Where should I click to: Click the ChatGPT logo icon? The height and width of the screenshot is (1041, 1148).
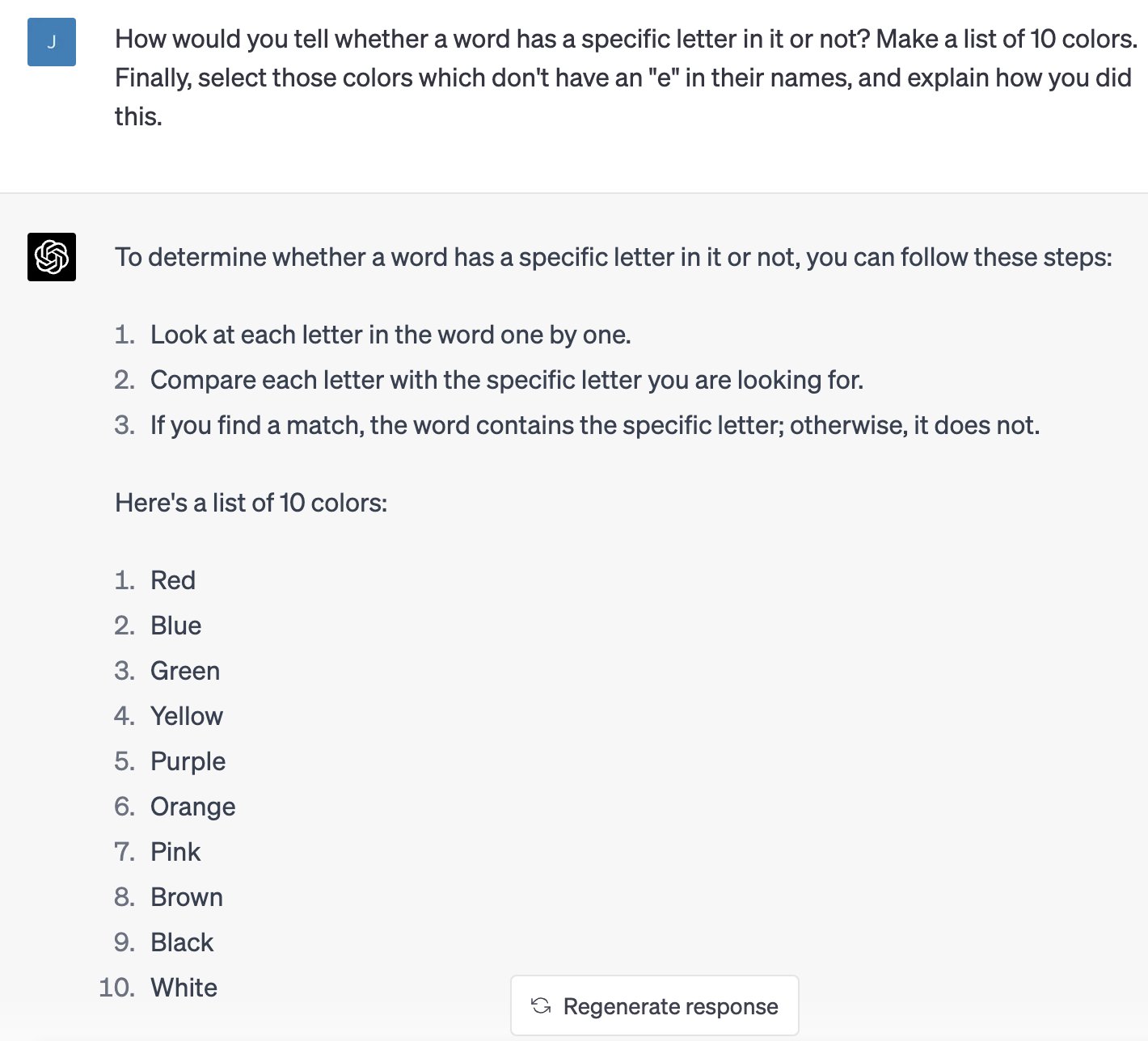click(x=52, y=257)
